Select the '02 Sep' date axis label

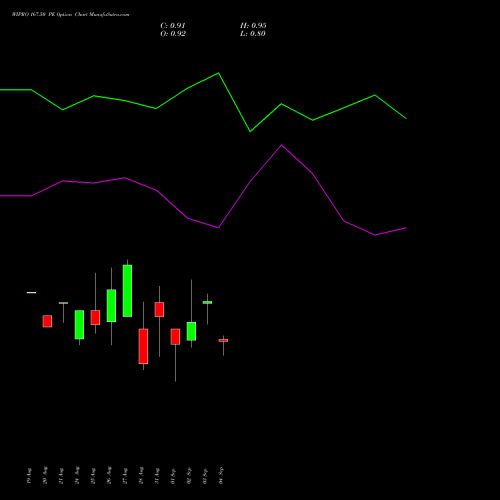(189, 475)
